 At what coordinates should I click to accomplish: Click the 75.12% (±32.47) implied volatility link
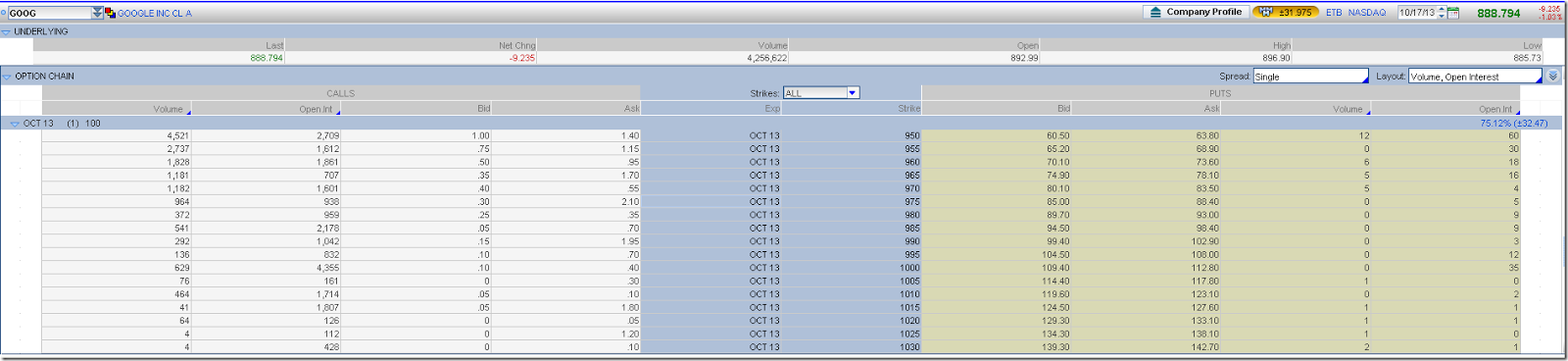coord(1514,124)
